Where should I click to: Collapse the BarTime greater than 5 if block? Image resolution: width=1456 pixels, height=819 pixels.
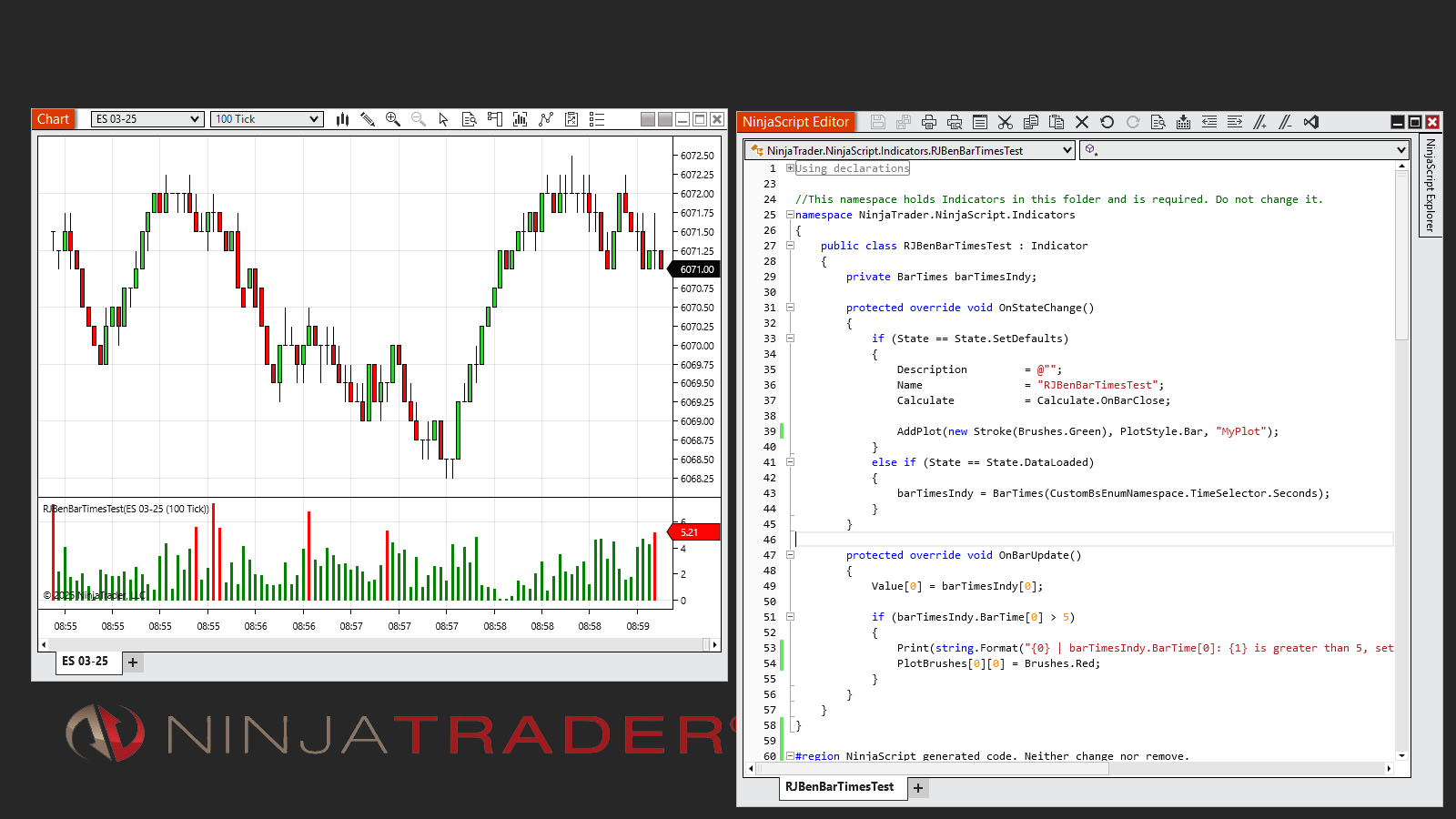[790, 617]
